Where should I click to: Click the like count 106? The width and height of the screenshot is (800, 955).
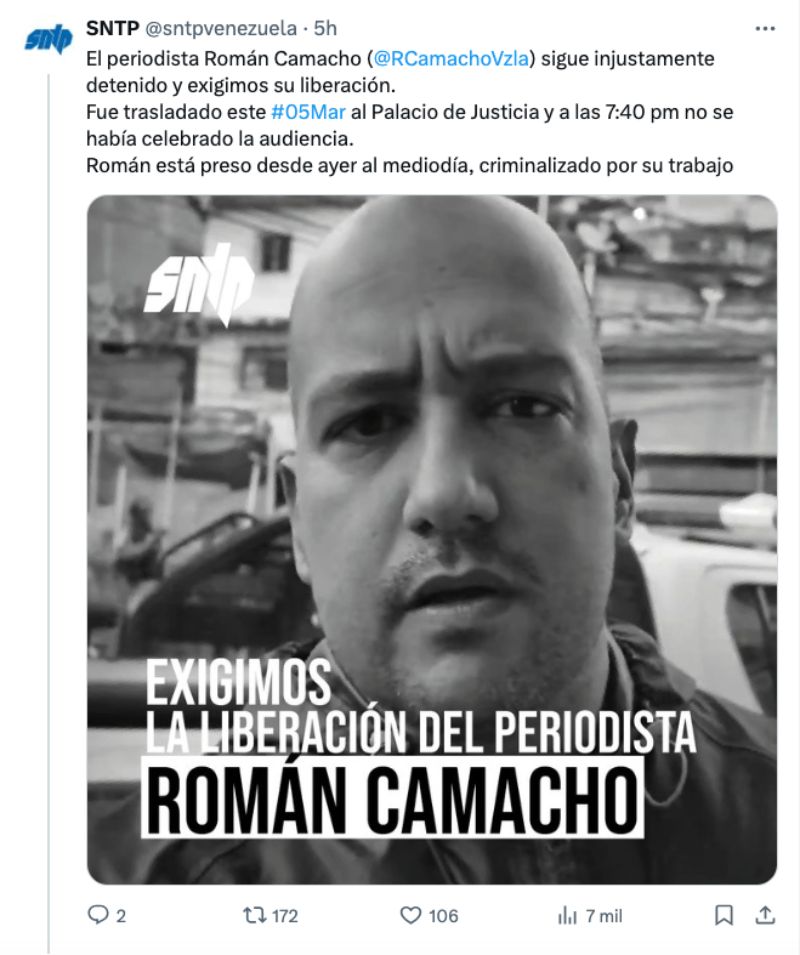pyautogui.click(x=443, y=915)
